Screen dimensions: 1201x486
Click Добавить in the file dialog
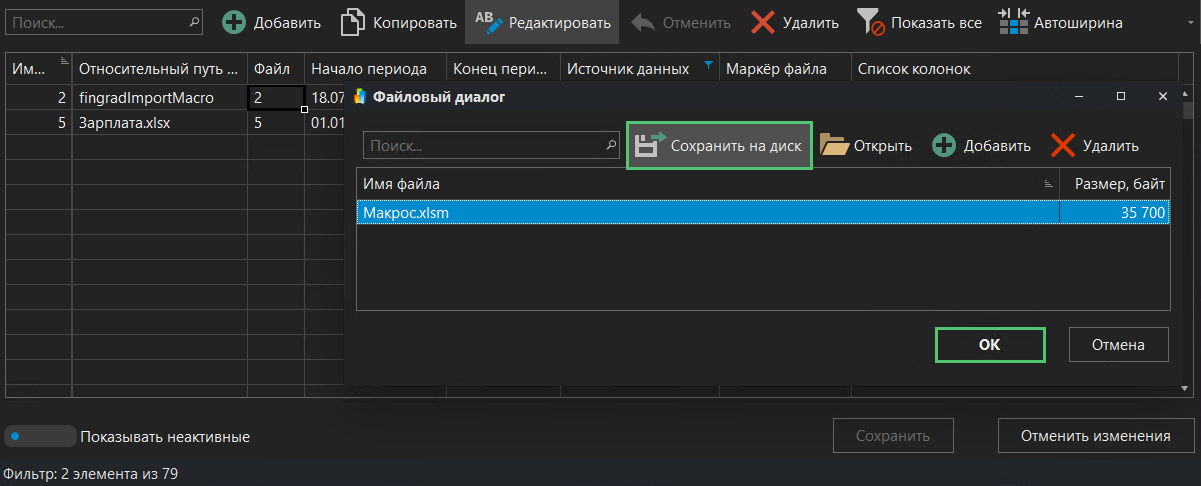pyautogui.click(x=981, y=146)
